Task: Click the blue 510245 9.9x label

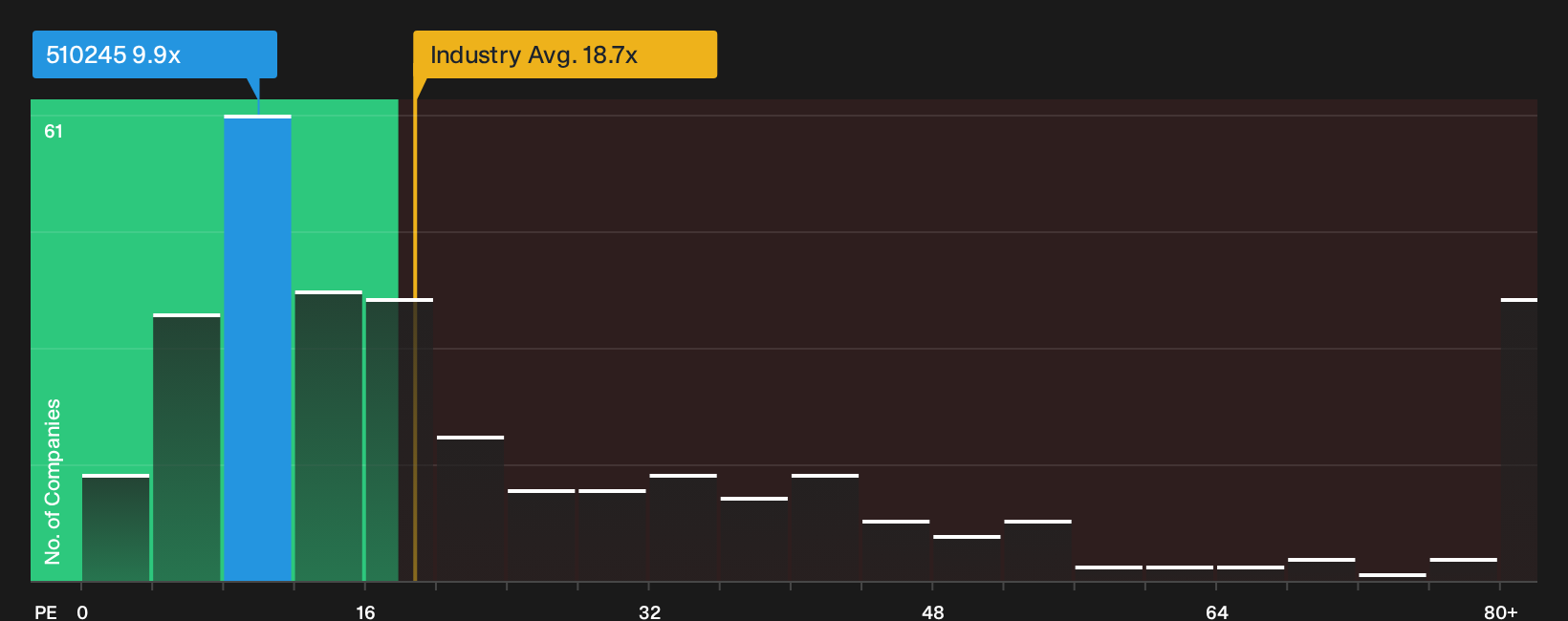Action: [x=154, y=54]
